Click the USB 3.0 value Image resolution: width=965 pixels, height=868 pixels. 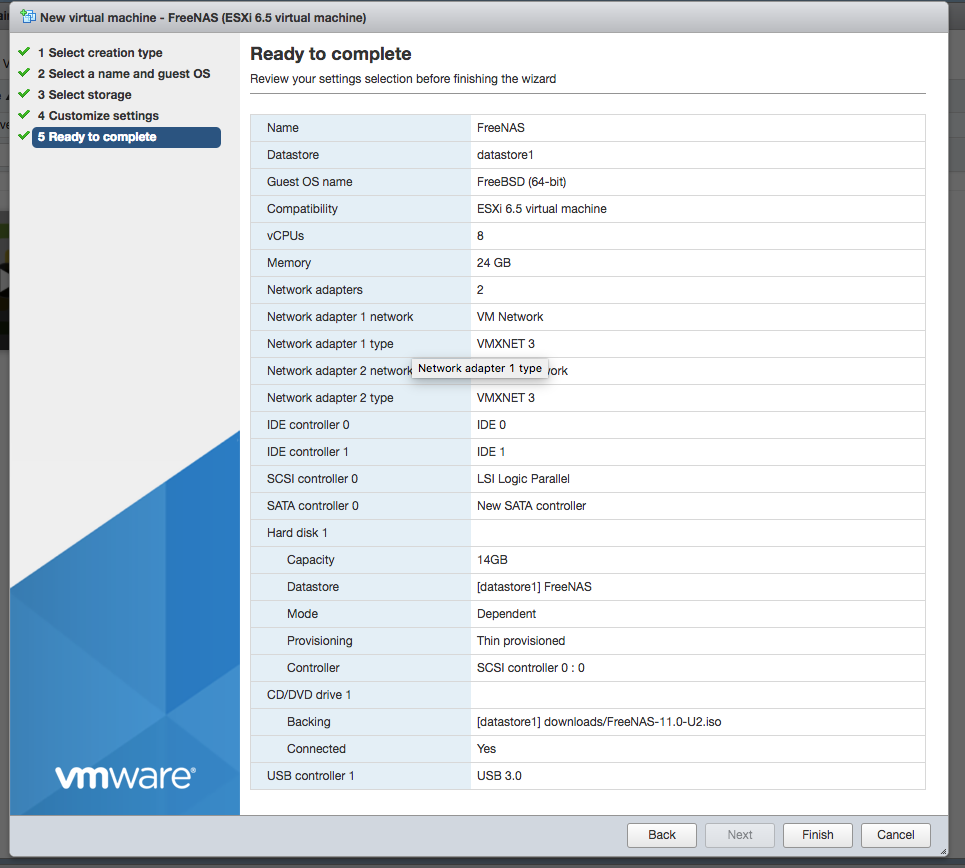tap(499, 776)
